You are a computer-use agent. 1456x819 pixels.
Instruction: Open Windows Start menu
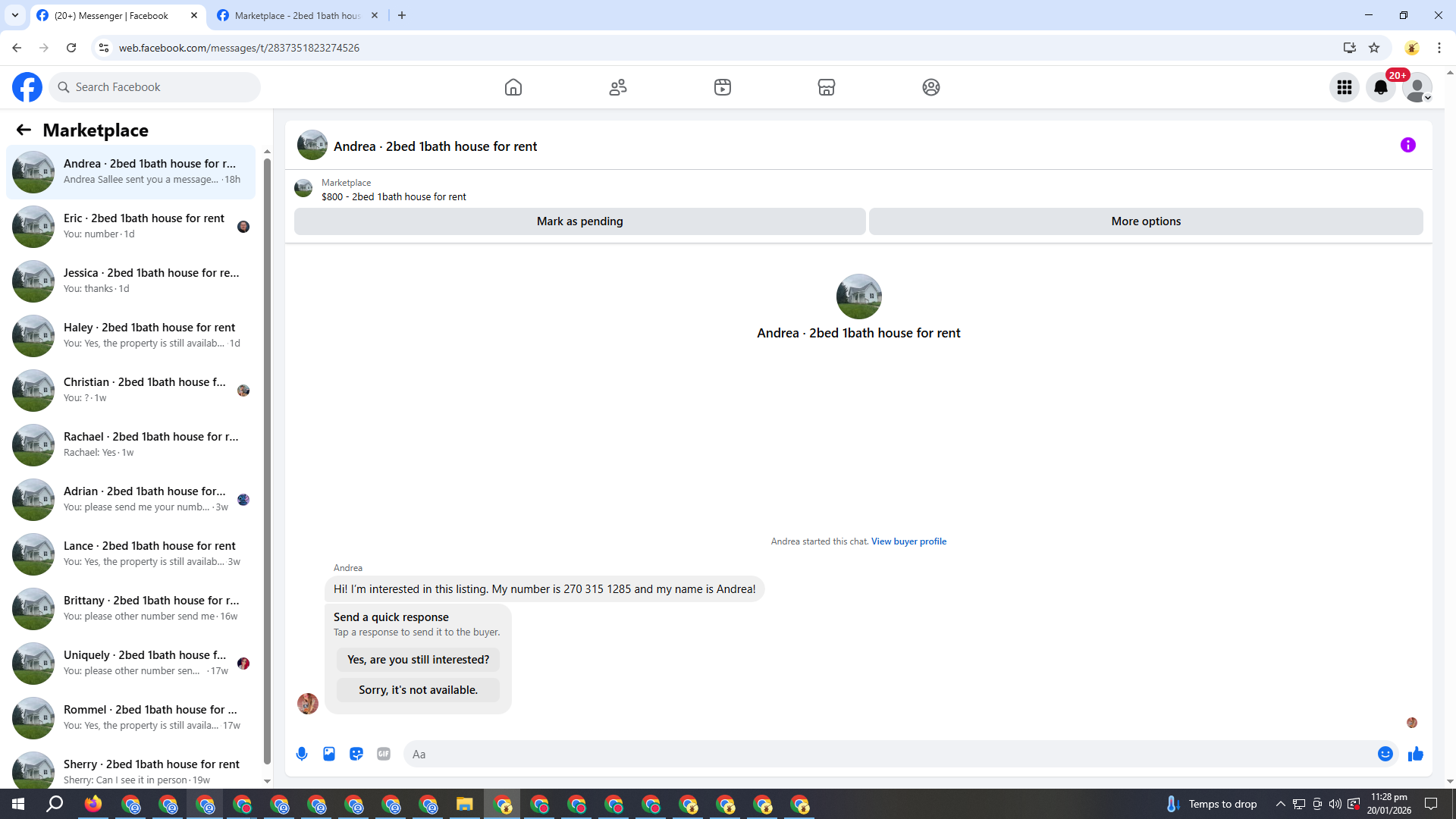(x=18, y=804)
